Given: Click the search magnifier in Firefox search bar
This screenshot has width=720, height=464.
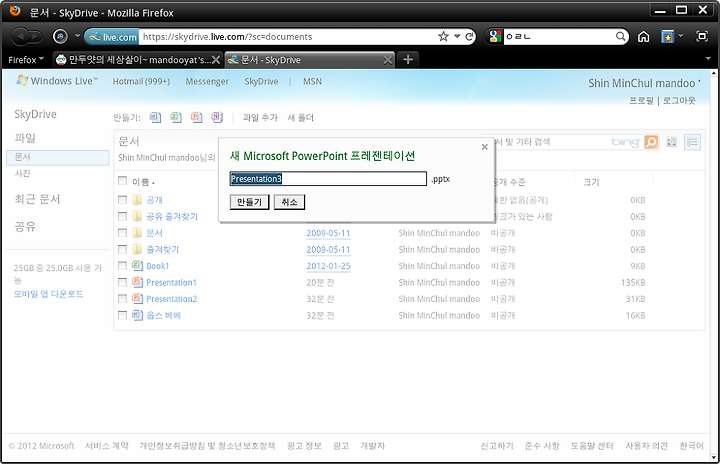Looking at the screenshot, I should tap(620, 36).
